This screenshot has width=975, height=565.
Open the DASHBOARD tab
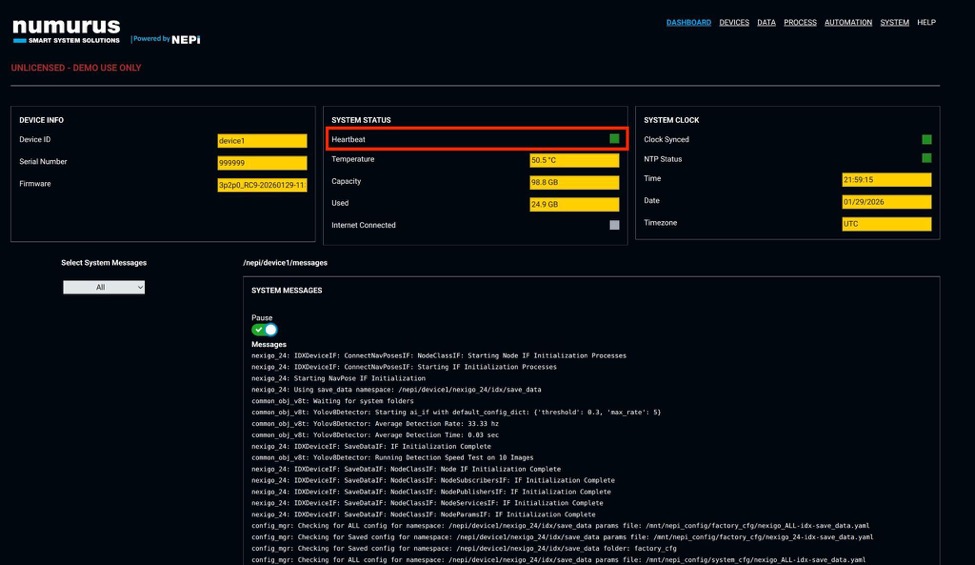(688, 22)
